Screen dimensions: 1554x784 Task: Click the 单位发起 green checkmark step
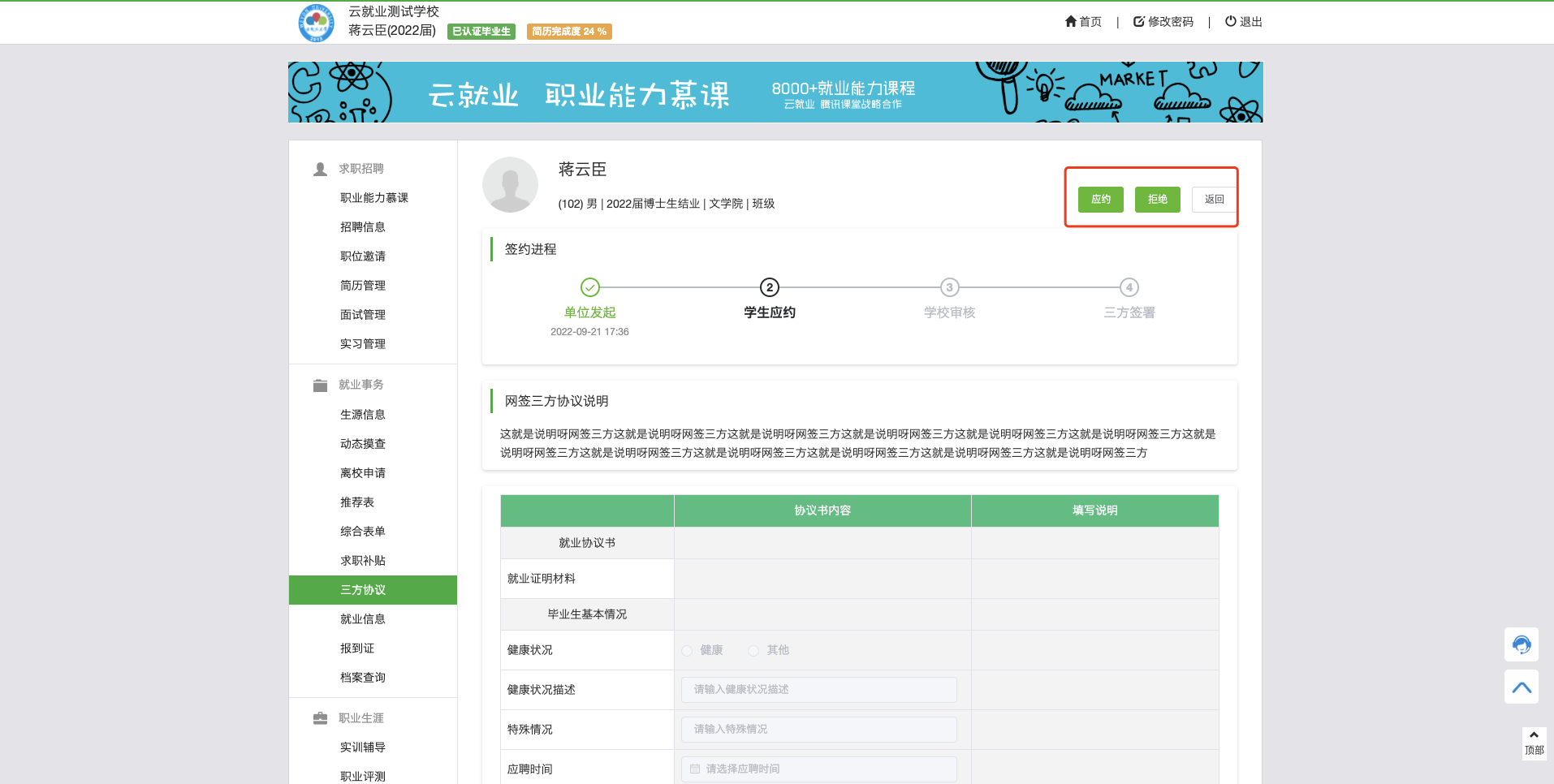click(x=590, y=287)
